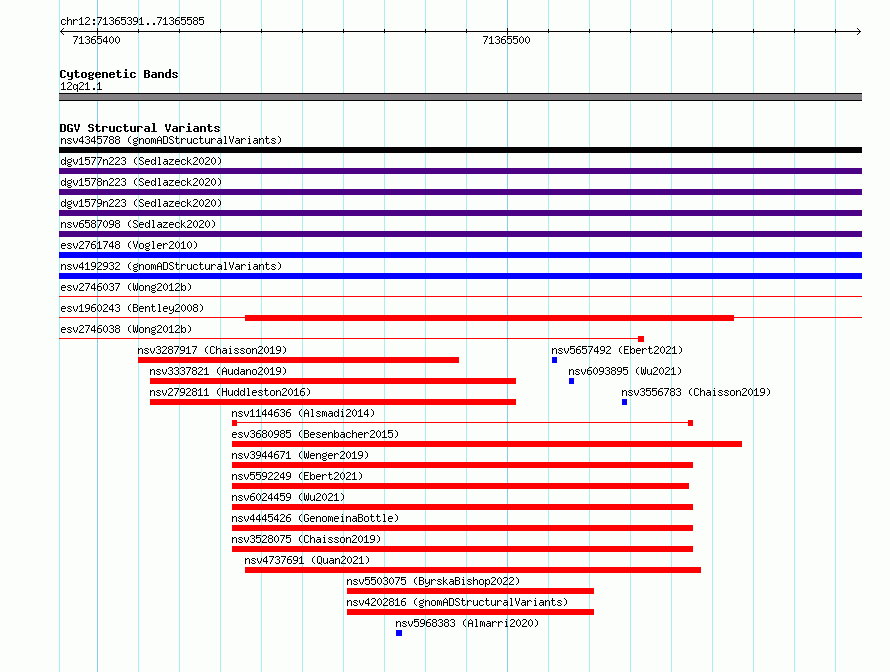Click the chr12:71365391..71365585 coordinates text
890x672 pixels.
coord(132,21)
